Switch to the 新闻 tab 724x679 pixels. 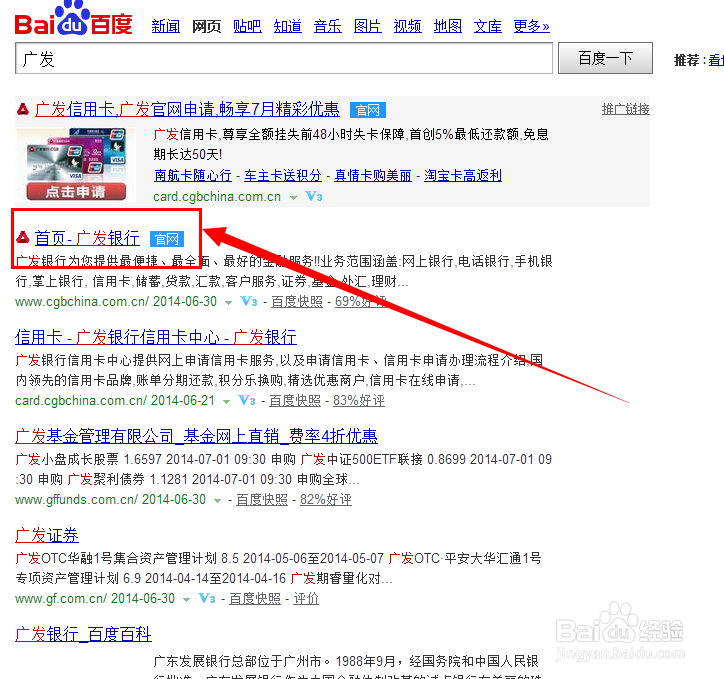click(166, 26)
